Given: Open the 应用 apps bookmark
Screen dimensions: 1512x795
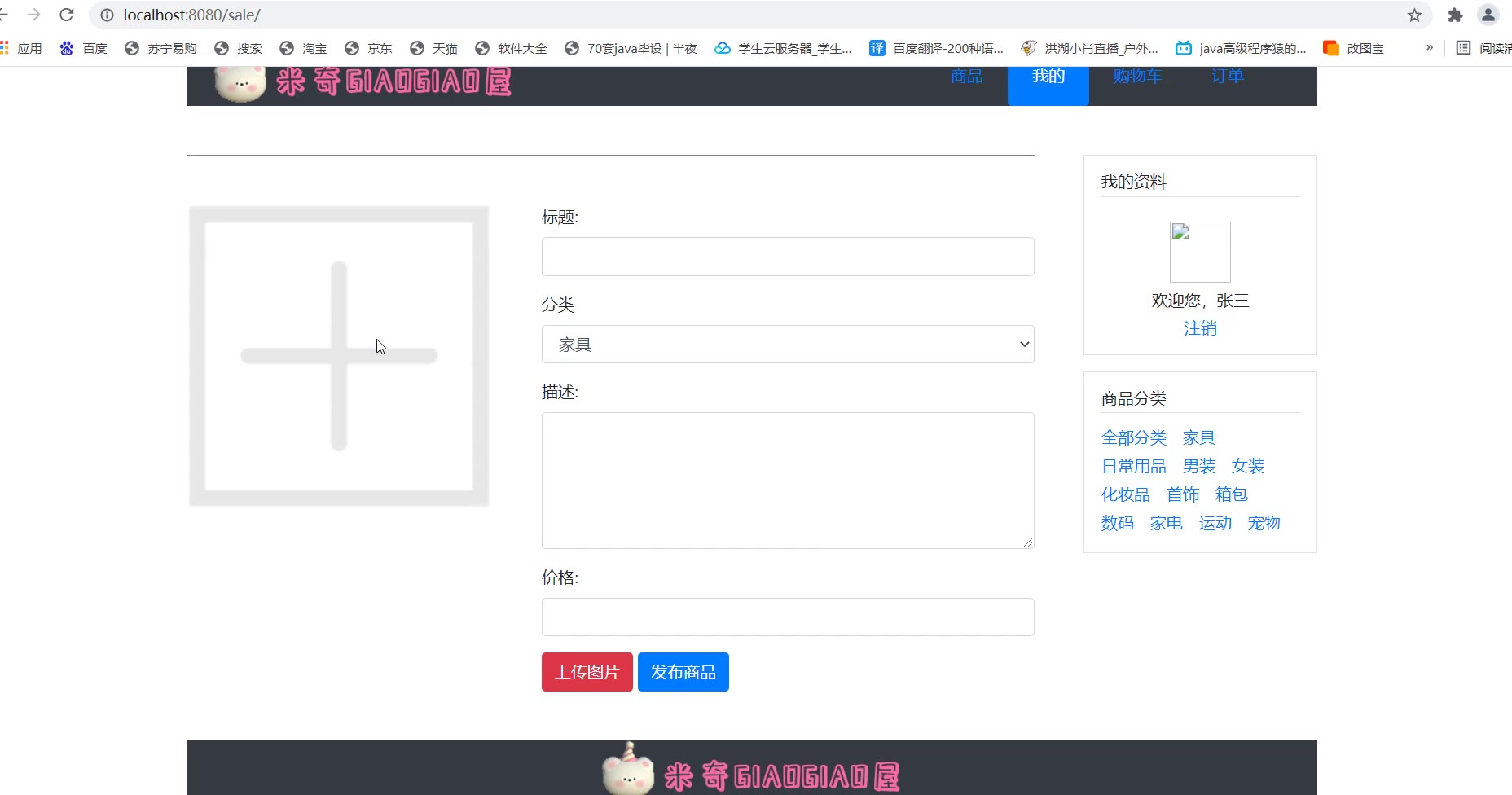Looking at the screenshot, I should (21, 48).
